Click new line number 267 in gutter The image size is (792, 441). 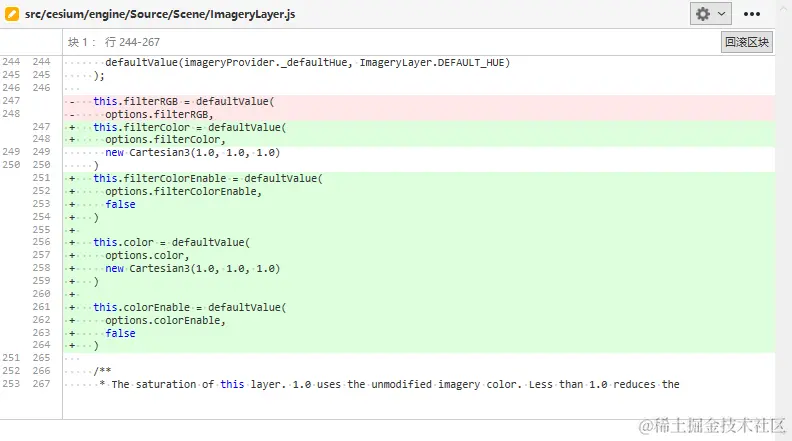(x=41, y=384)
